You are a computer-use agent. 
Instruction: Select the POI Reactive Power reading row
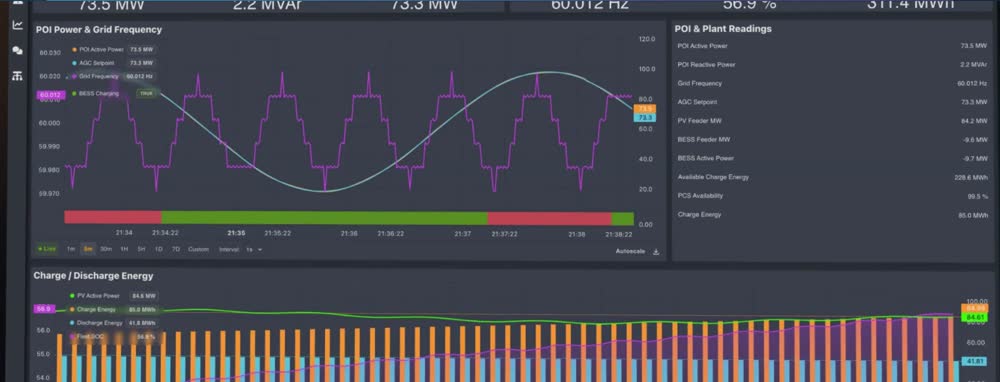coord(832,64)
